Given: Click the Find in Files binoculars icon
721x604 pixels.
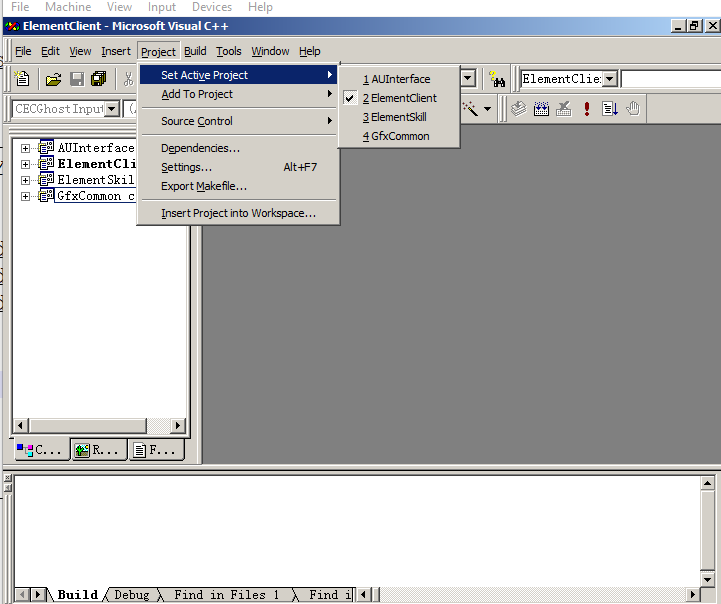Looking at the screenshot, I should [497, 79].
